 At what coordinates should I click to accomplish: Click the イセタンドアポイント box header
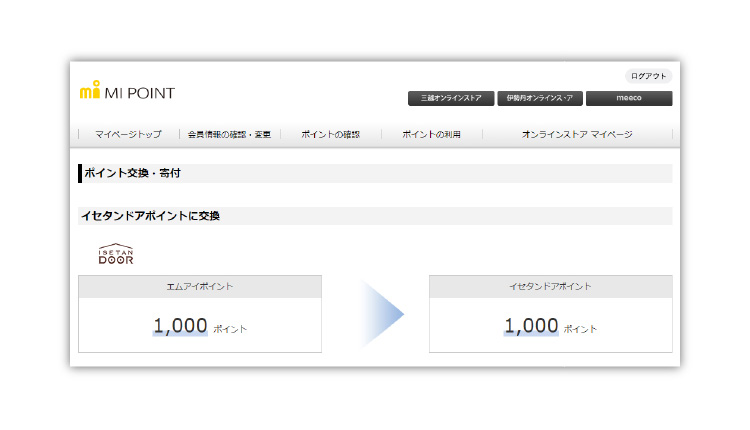pyautogui.click(x=551, y=287)
